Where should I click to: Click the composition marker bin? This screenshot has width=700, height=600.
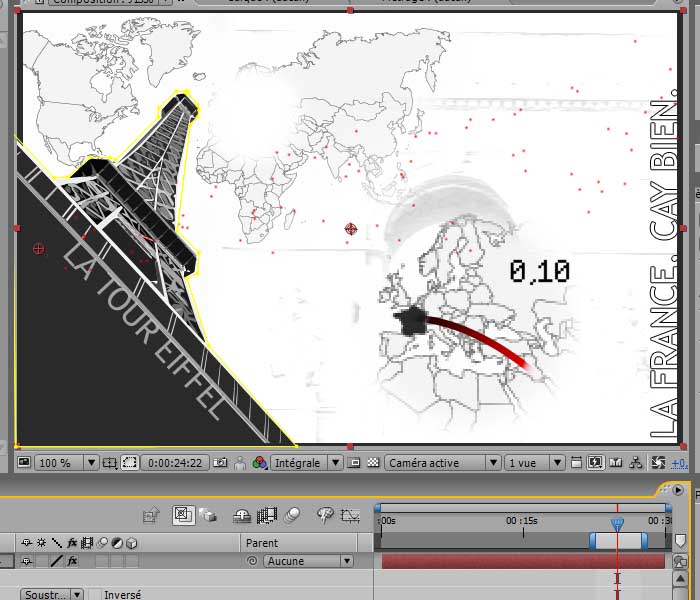[x=680, y=541]
